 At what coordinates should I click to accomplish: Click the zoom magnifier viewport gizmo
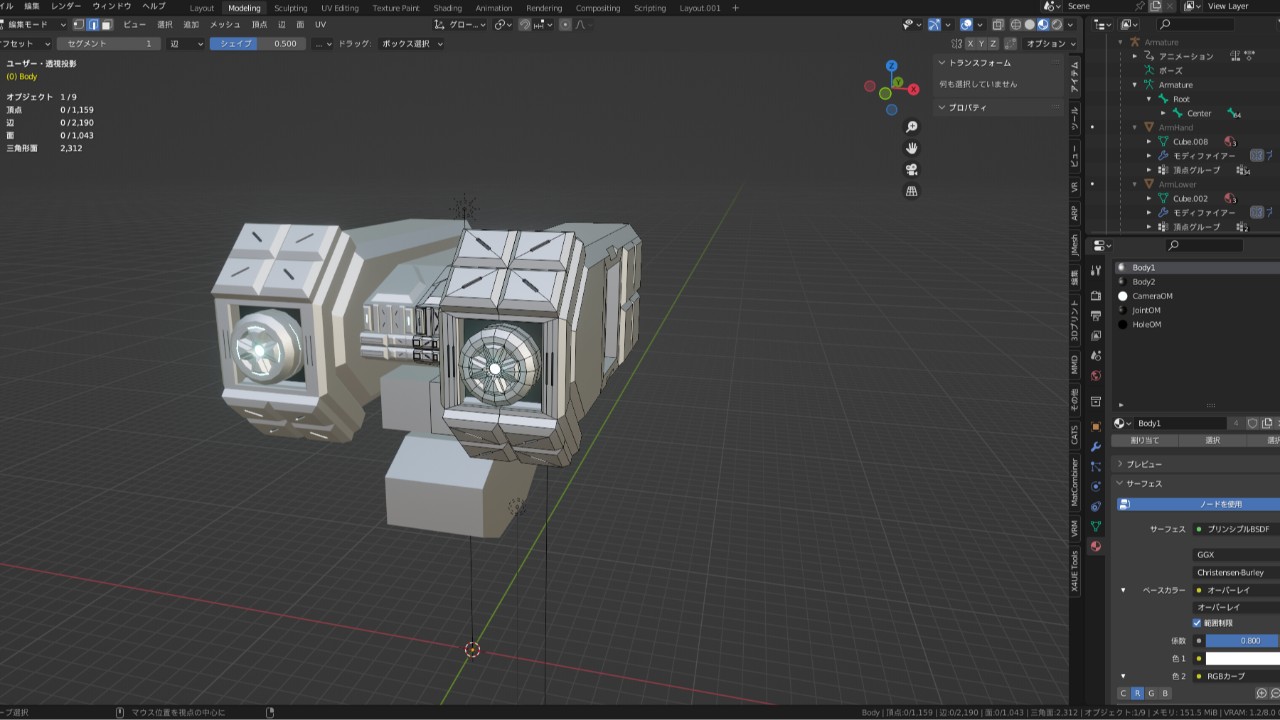pos(911,127)
